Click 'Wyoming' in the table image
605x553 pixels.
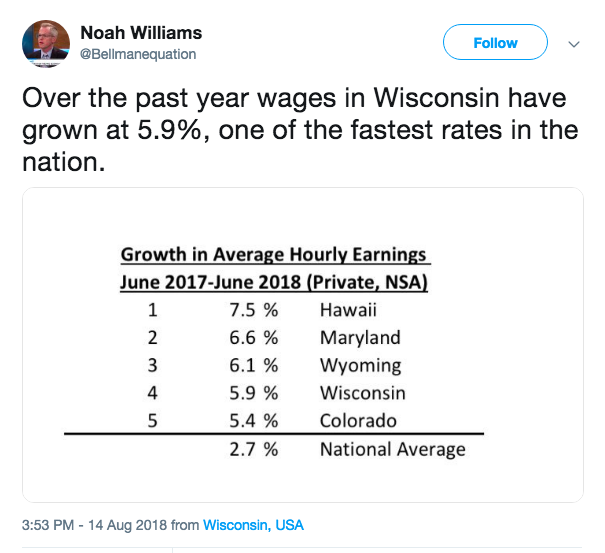[360, 366]
